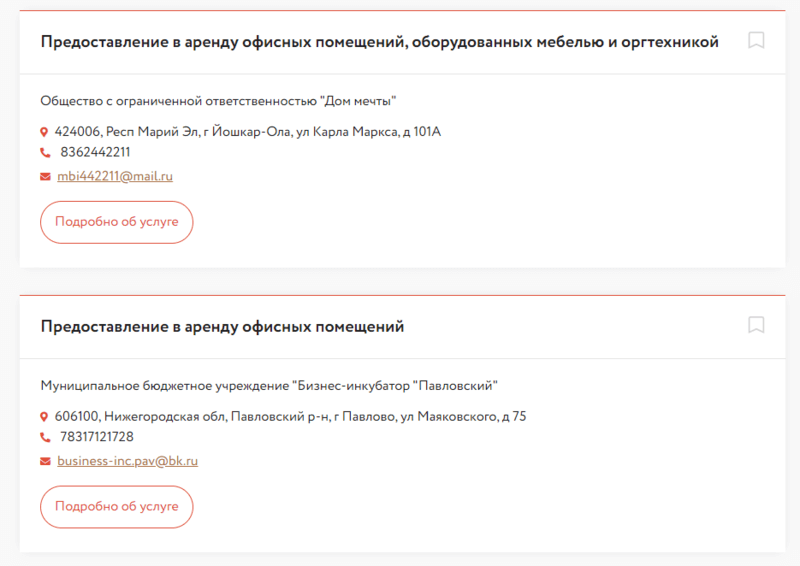Screen dimensions: 800x566
Task: Select organization name Бизнес-инкубатор "Павловский"
Action: tap(269, 386)
